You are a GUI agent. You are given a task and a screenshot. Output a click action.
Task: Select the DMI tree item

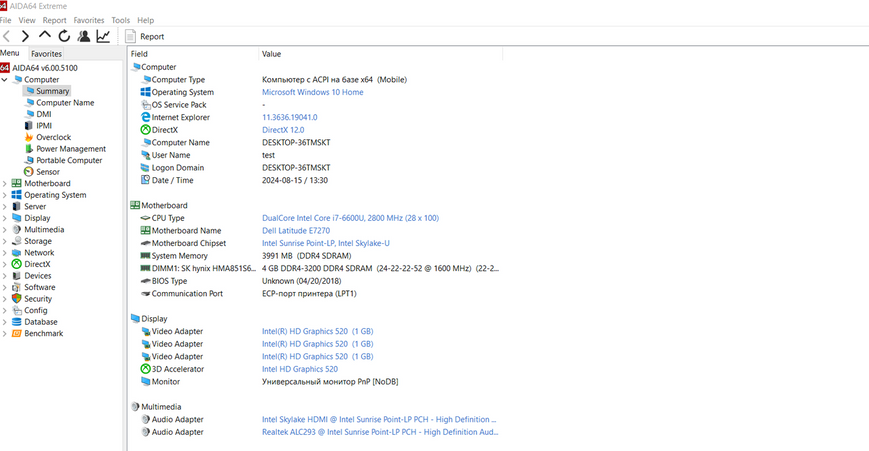44,114
